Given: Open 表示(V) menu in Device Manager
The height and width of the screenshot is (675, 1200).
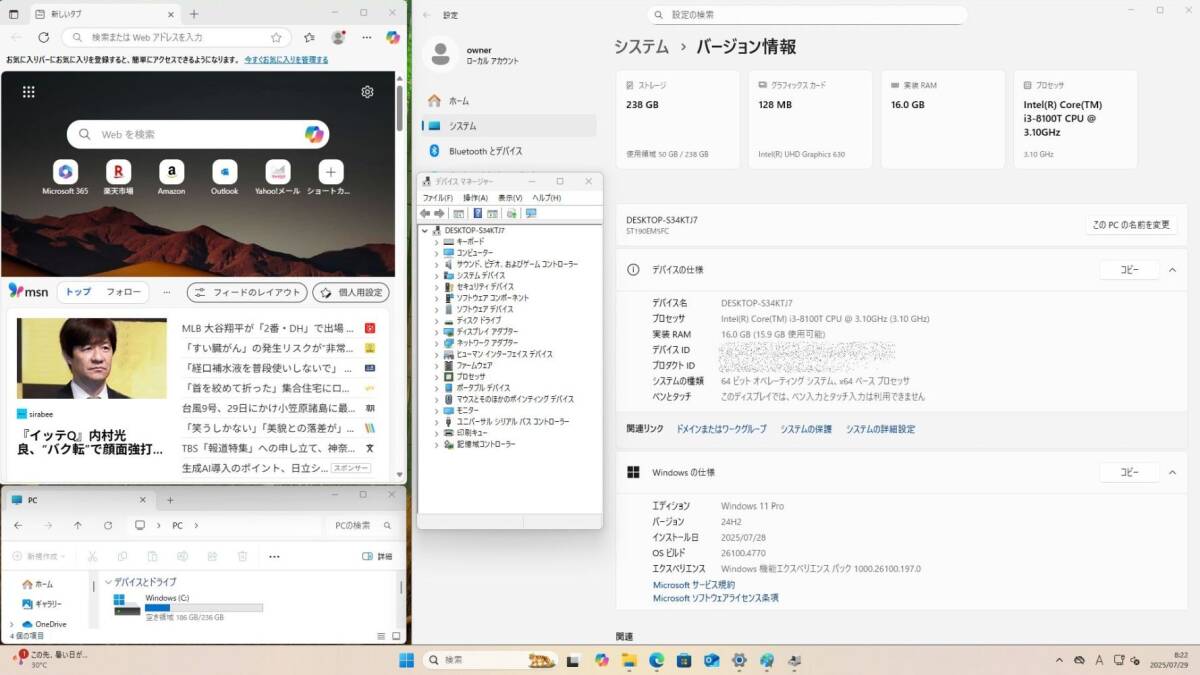Looking at the screenshot, I should coord(511,198).
